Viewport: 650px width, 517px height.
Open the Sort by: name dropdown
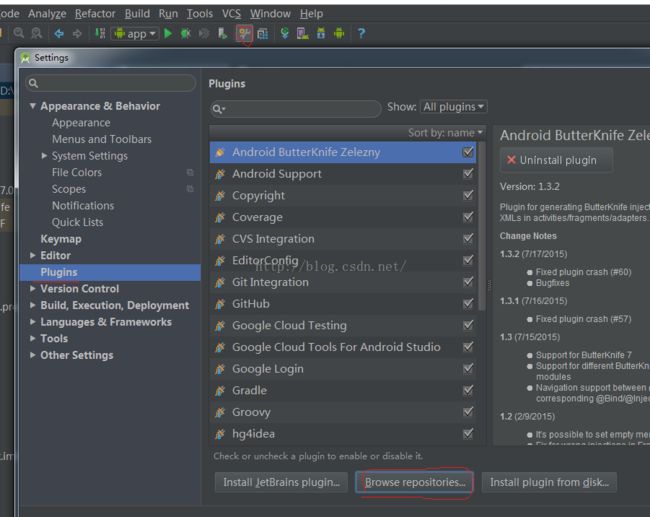[446, 133]
